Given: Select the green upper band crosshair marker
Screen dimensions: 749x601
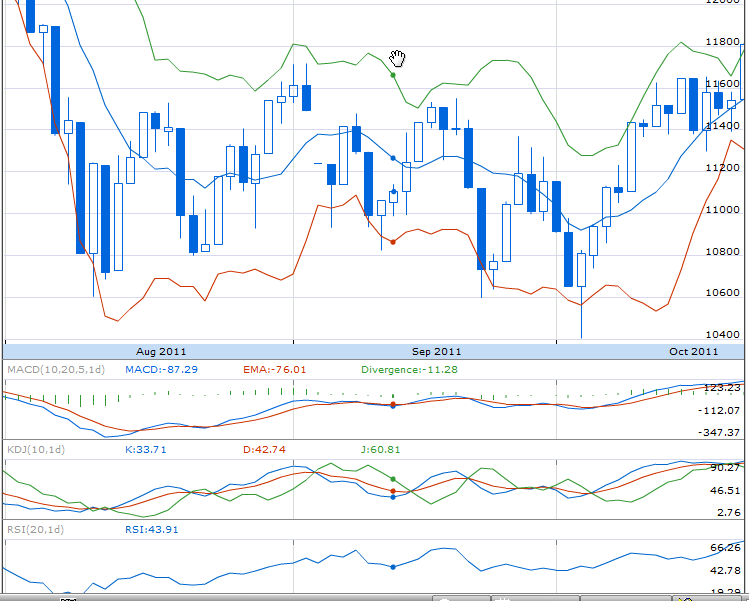Looking at the screenshot, I should click(393, 75).
